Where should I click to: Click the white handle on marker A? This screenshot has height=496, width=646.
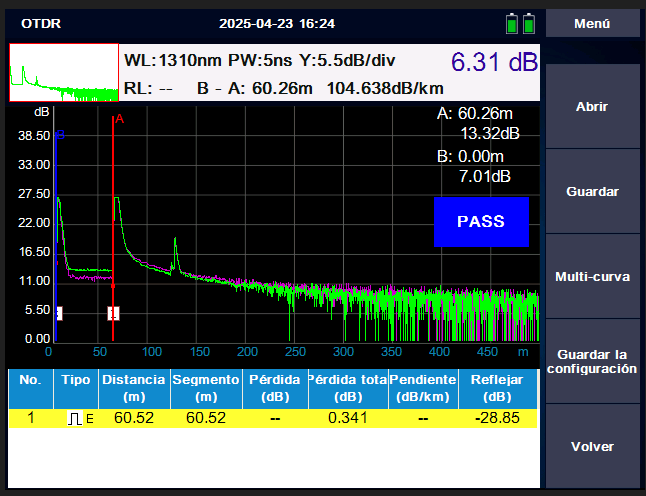[113, 313]
